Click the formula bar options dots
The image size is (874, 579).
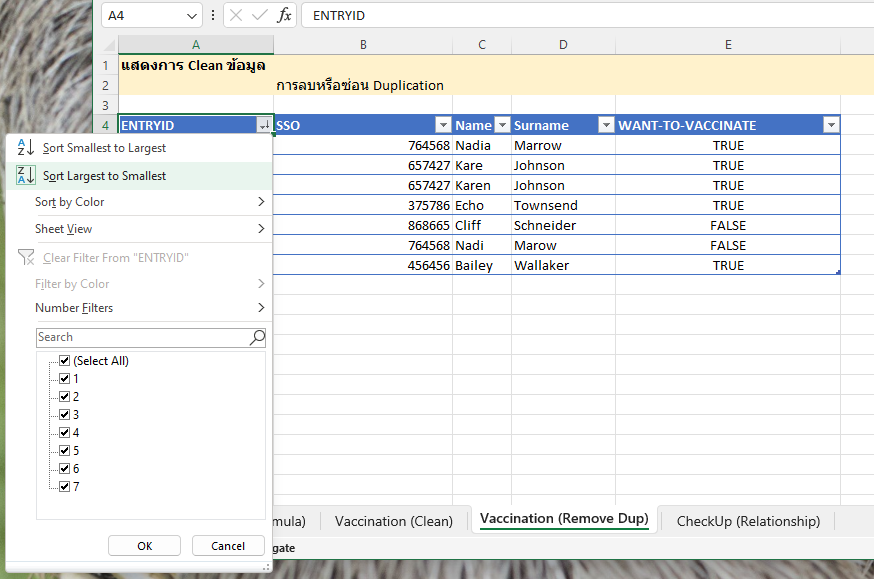pos(212,15)
